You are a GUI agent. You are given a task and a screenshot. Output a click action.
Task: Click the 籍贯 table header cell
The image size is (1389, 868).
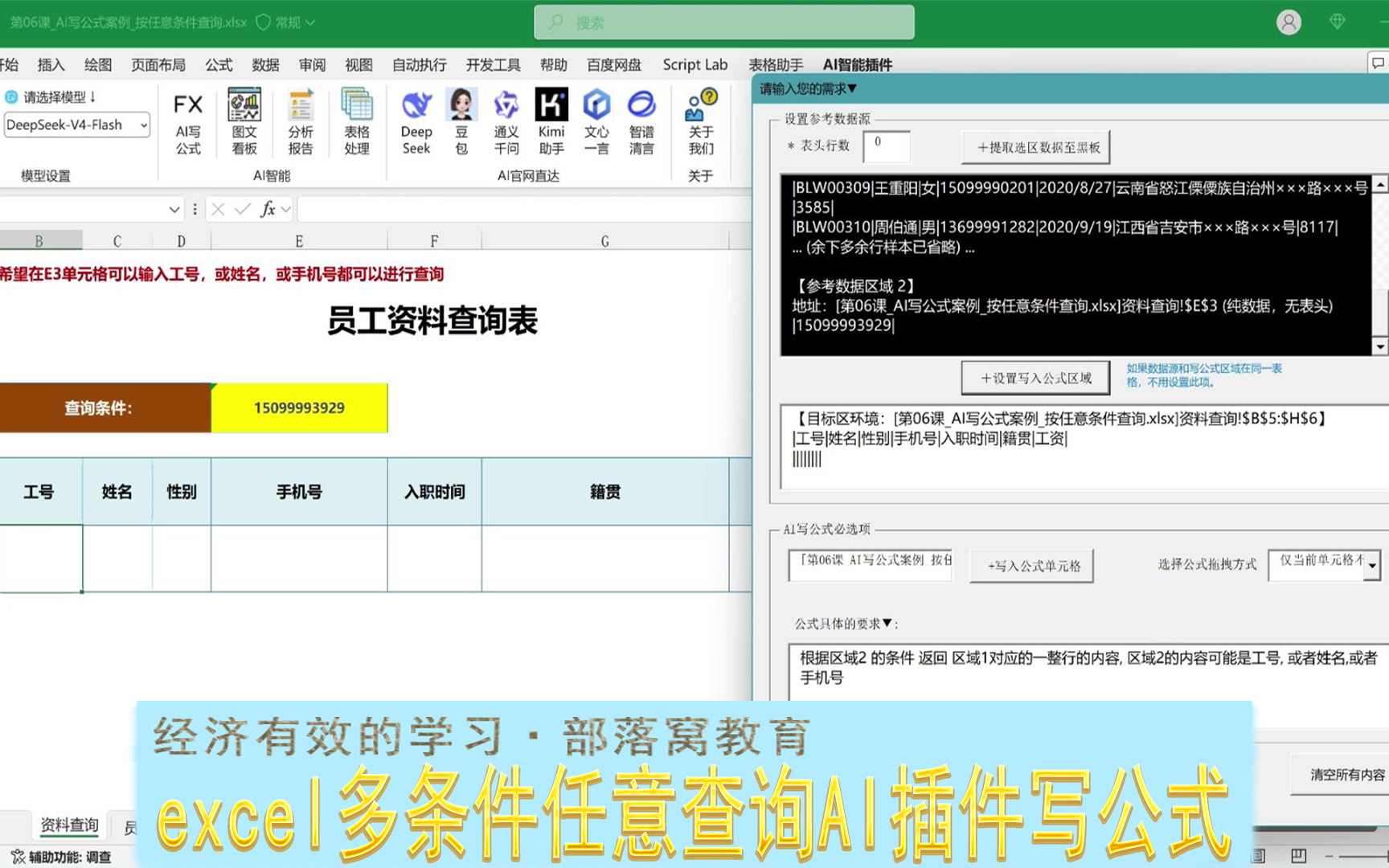click(x=605, y=492)
